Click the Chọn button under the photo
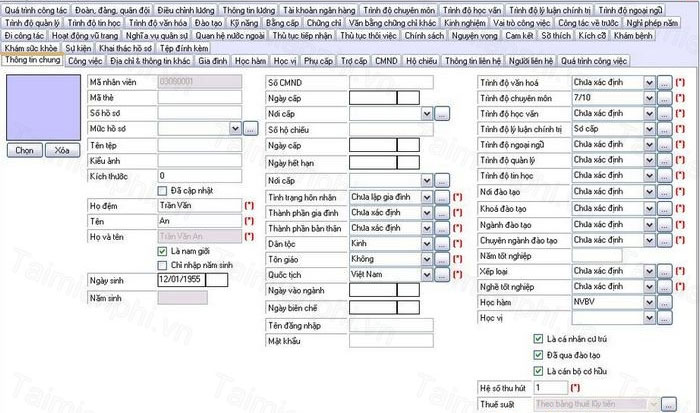 coord(23,149)
